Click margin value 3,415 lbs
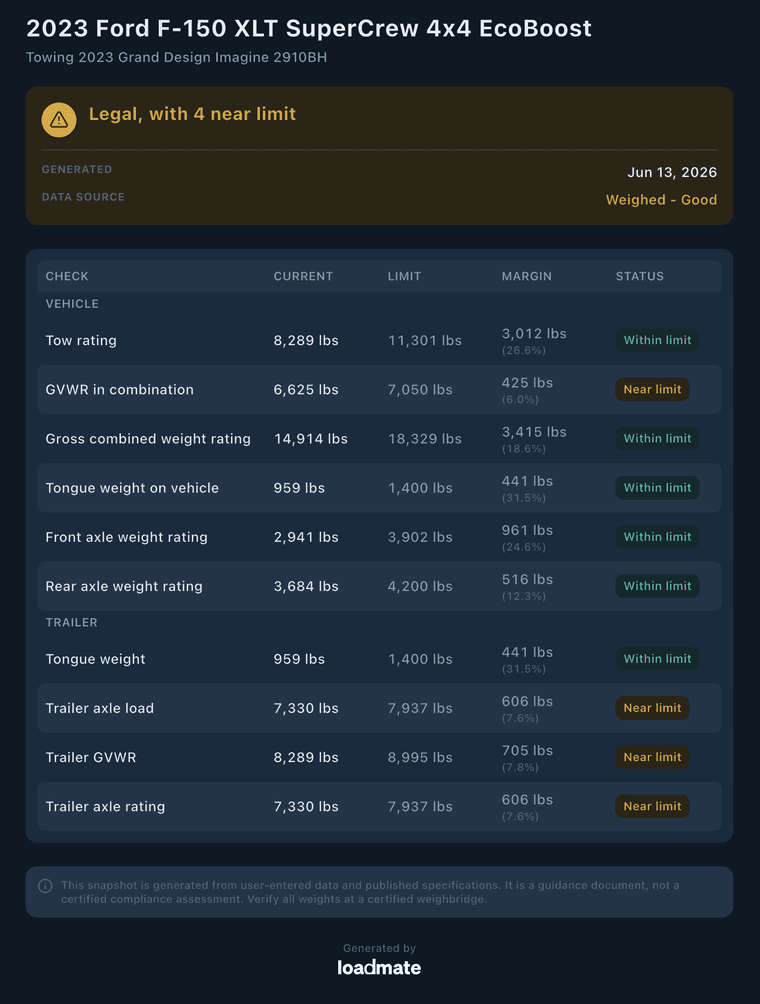760x1004 pixels. pos(535,432)
